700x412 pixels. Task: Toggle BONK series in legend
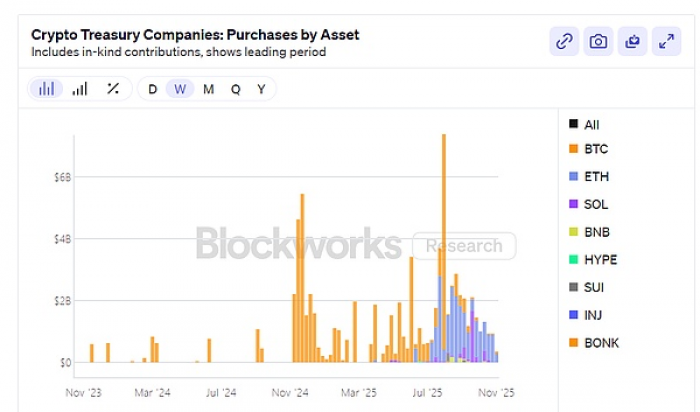click(x=601, y=343)
